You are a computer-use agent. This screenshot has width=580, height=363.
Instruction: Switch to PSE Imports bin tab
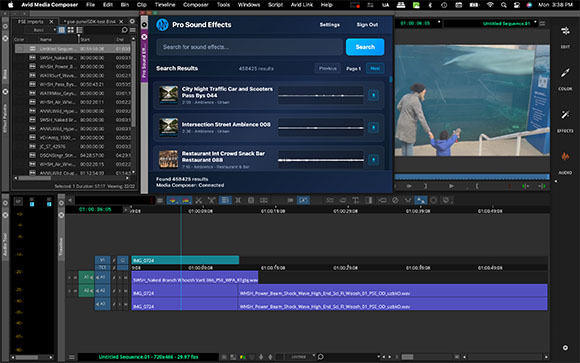coord(31,22)
